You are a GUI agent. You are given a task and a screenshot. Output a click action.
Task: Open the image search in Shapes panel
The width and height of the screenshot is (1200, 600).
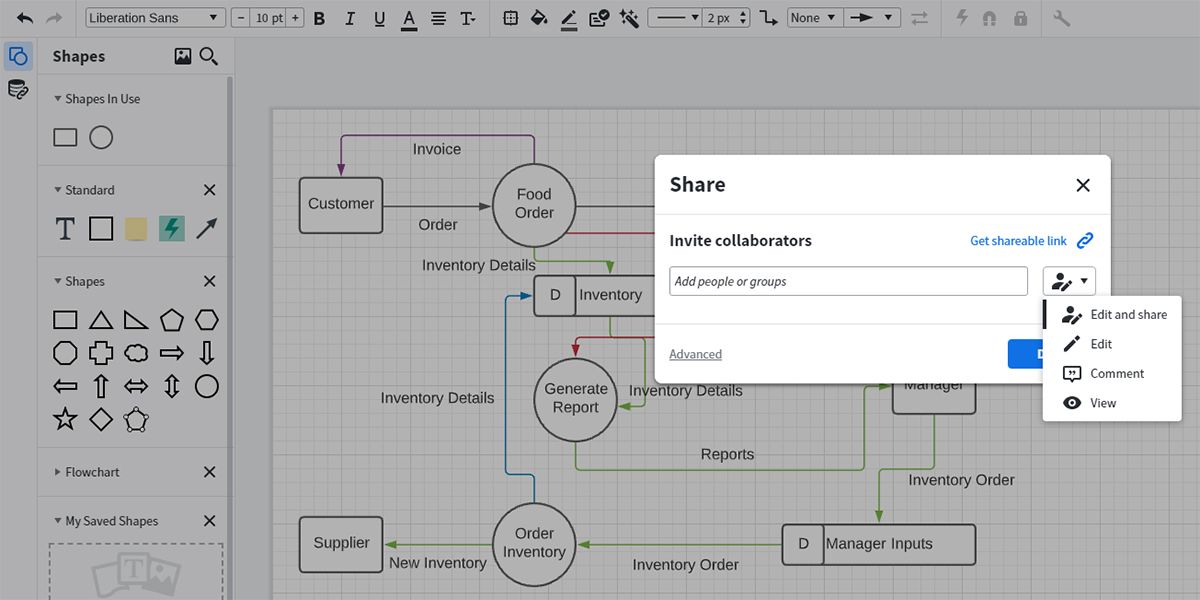coord(182,57)
